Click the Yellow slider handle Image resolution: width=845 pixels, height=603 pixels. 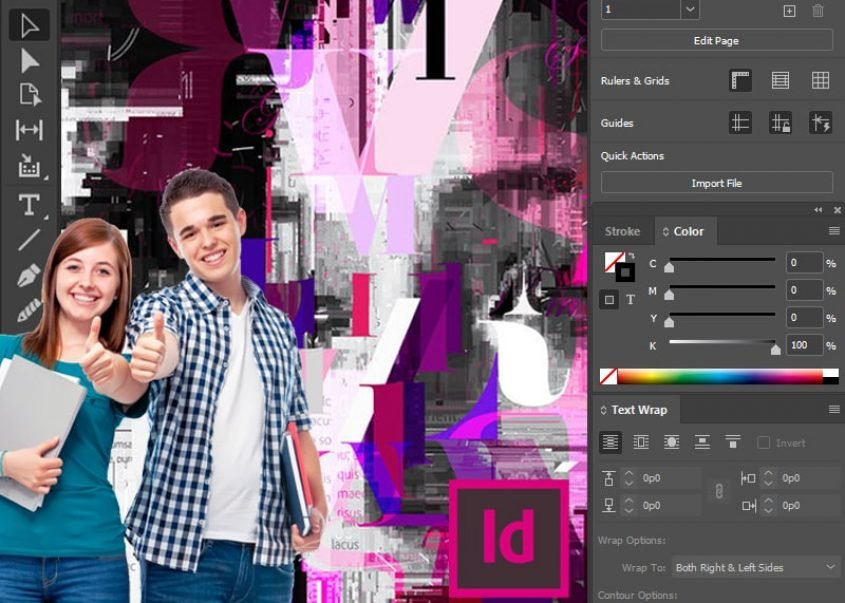[669, 323]
